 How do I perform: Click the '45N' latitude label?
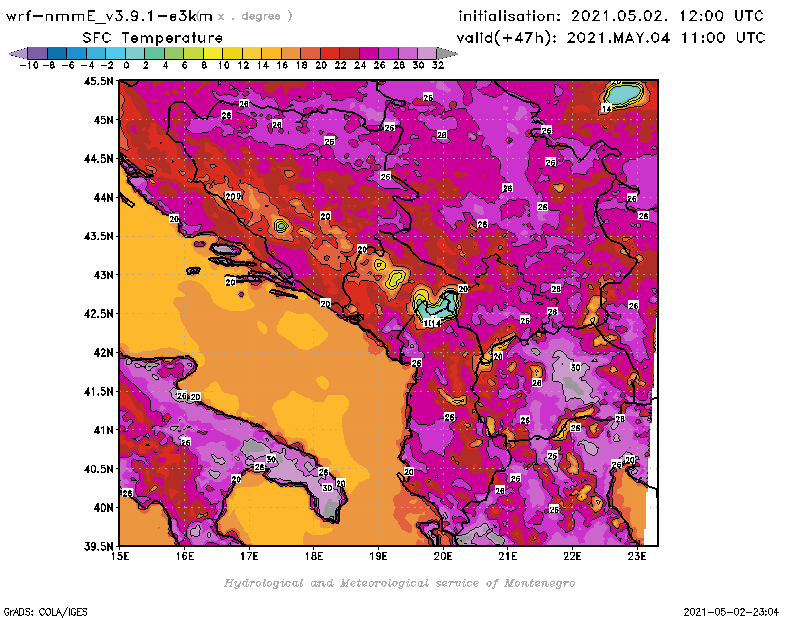tap(104, 120)
